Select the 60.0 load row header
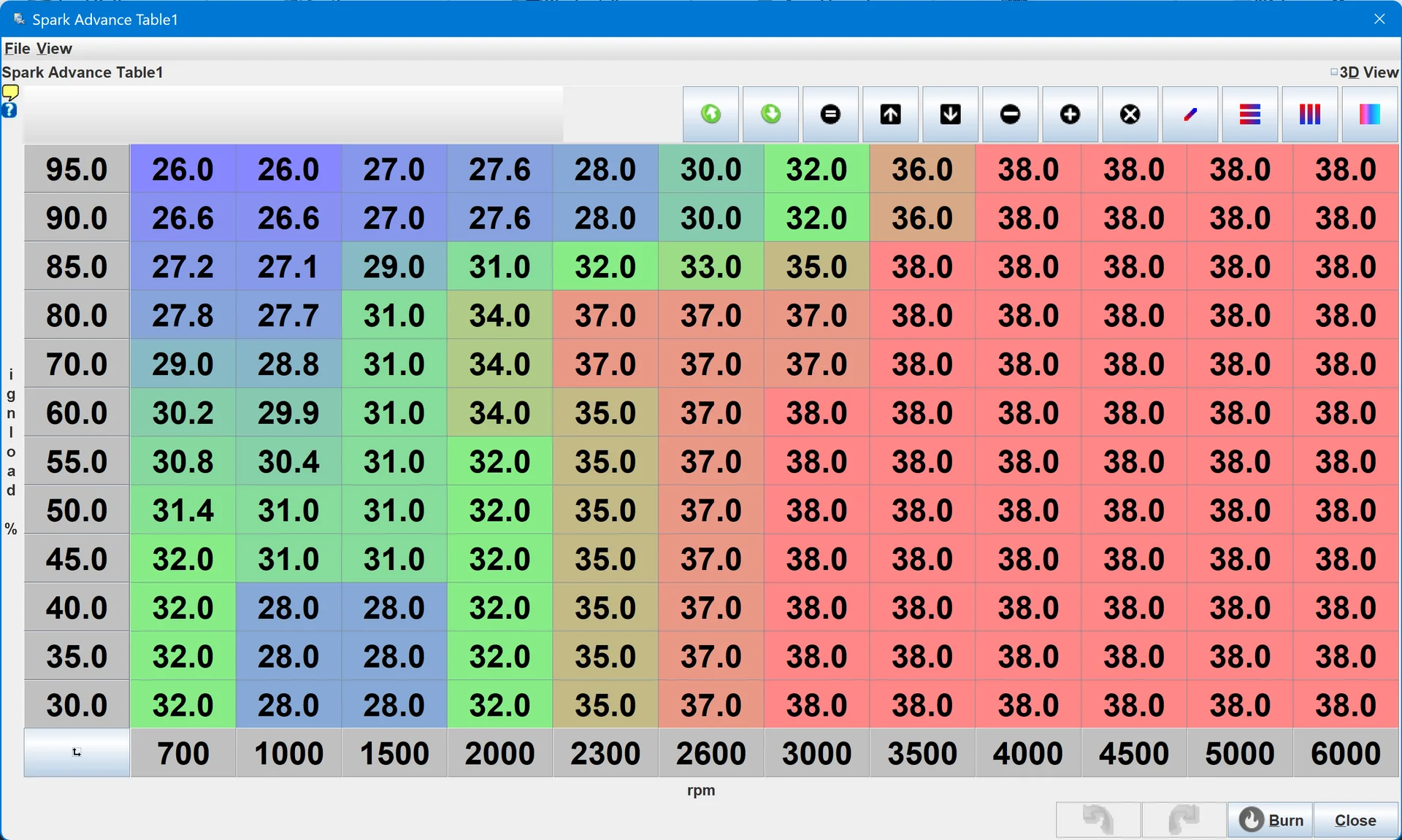Image resolution: width=1402 pixels, height=840 pixels. (x=77, y=412)
